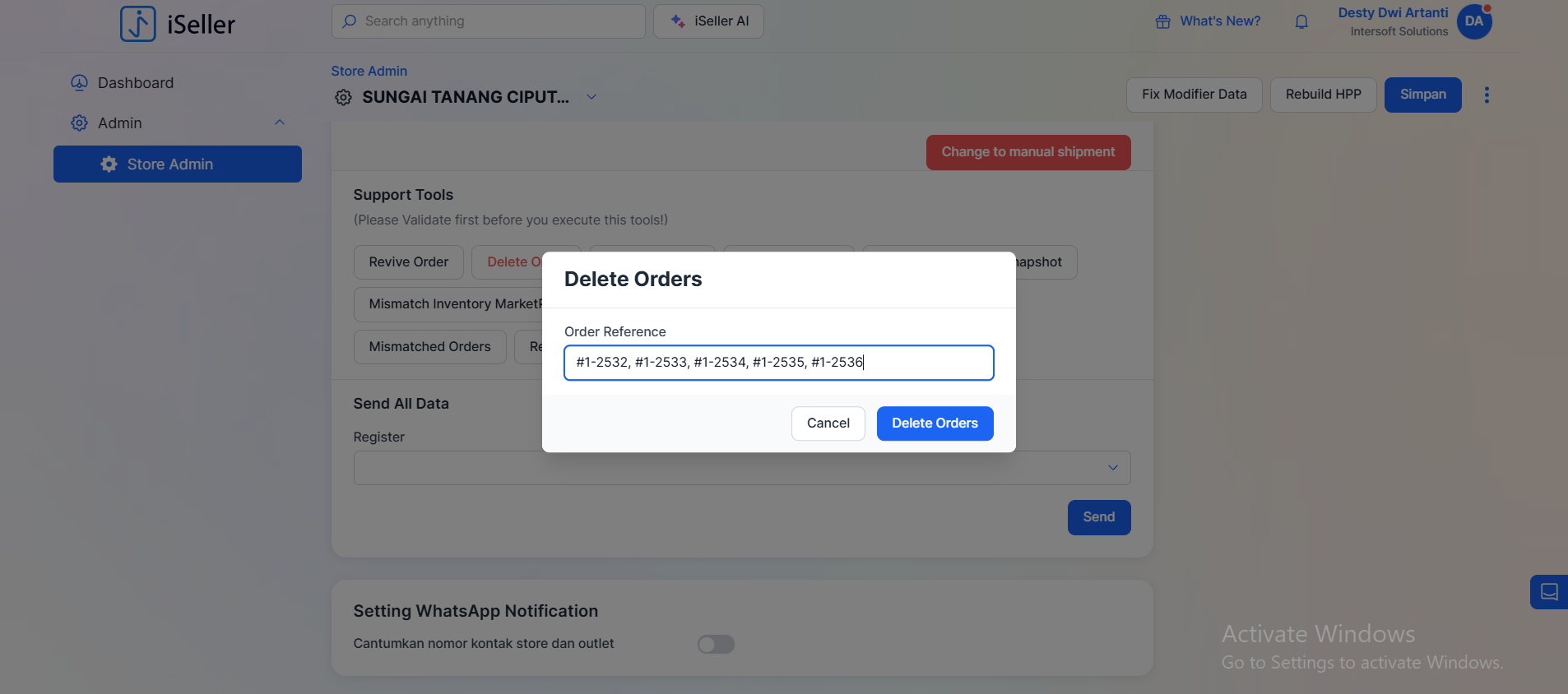Confirm with Delete Orders button
Image resolution: width=1568 pixels, height=694 pixels.
point(935,423)
